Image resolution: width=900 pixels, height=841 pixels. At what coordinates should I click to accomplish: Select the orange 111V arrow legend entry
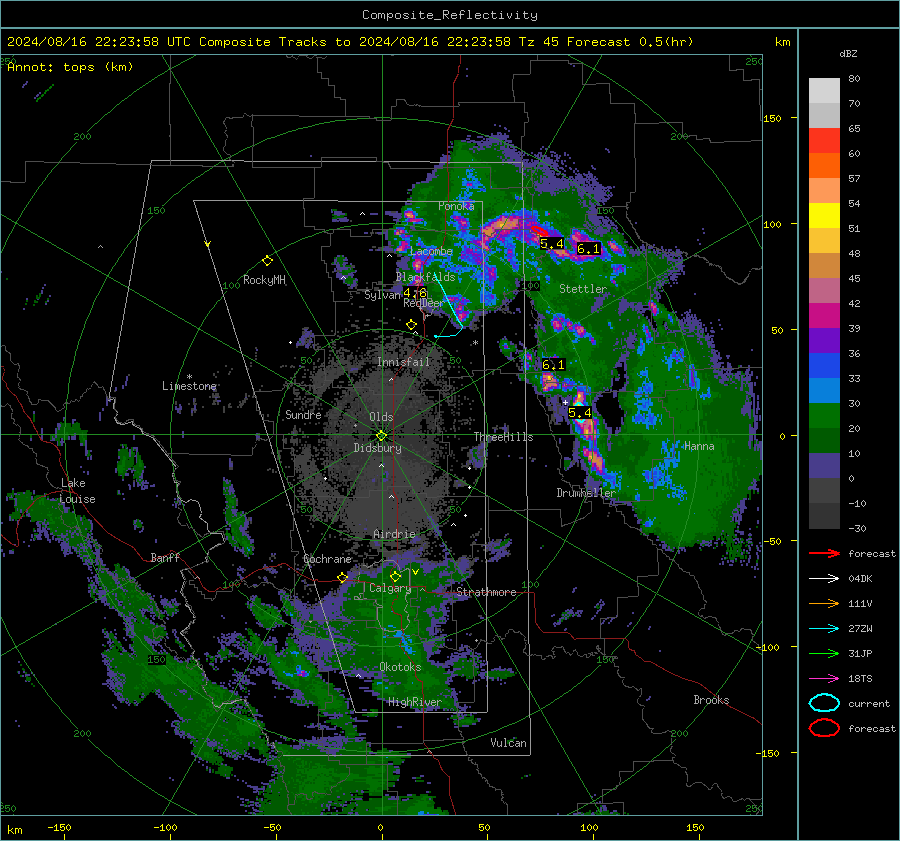click(x=824, y=603)
